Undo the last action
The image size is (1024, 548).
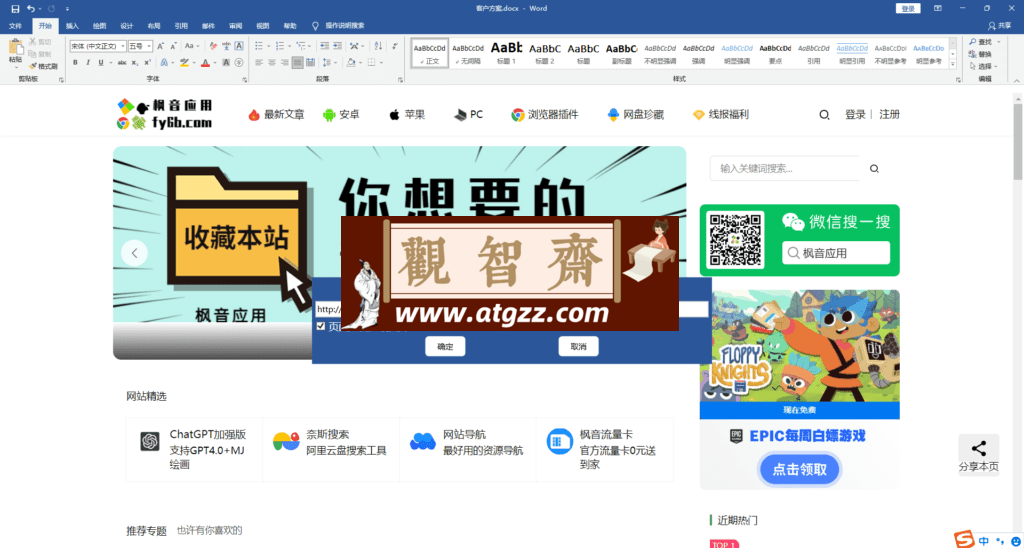coord(30,8)
